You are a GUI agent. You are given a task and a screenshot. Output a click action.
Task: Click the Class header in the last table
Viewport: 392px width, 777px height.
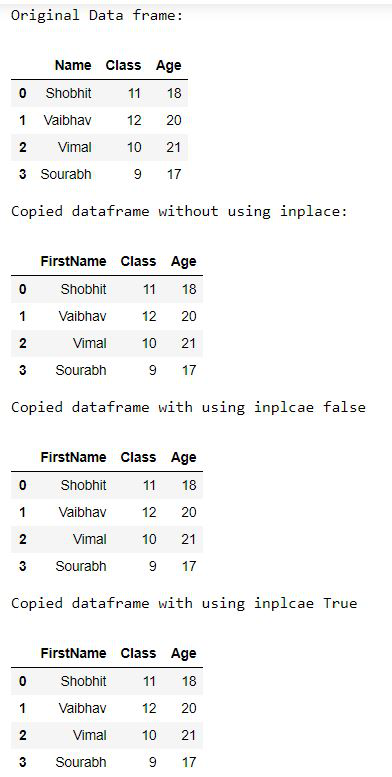[138, 653]
